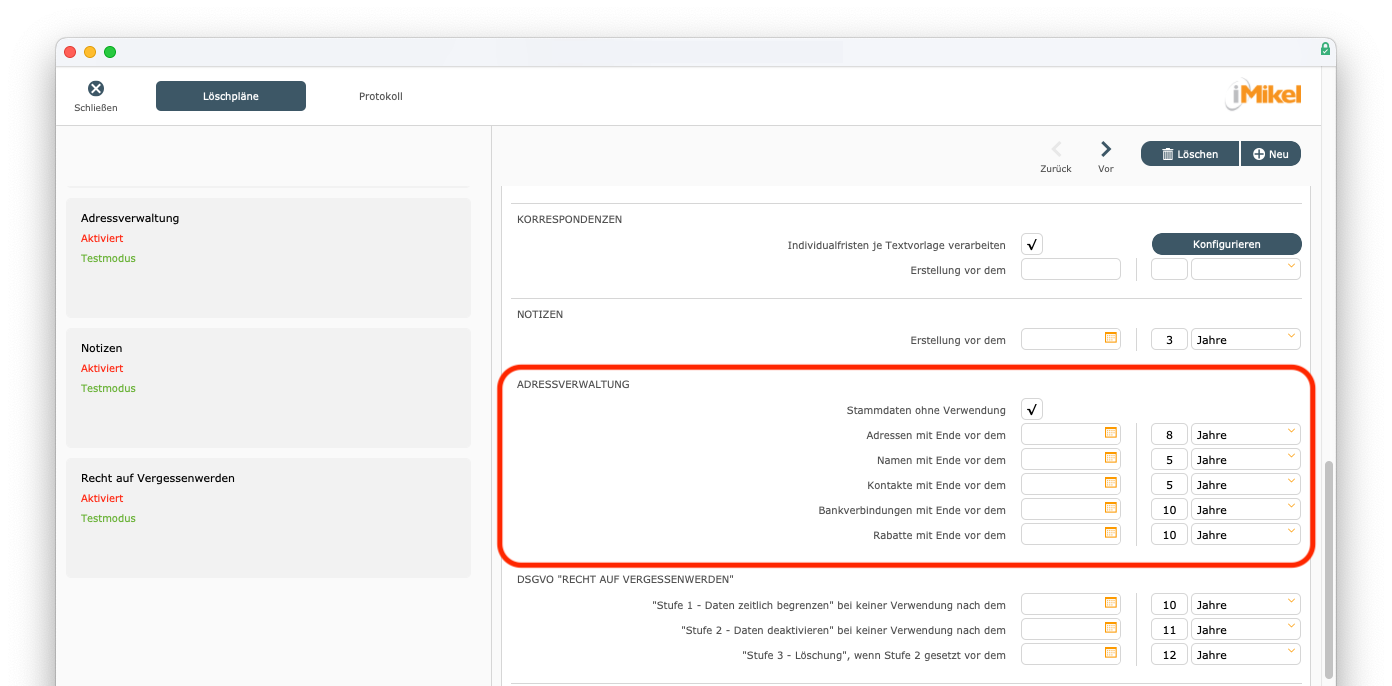
Task: Click the iMikel logo
Action: 1263,95
